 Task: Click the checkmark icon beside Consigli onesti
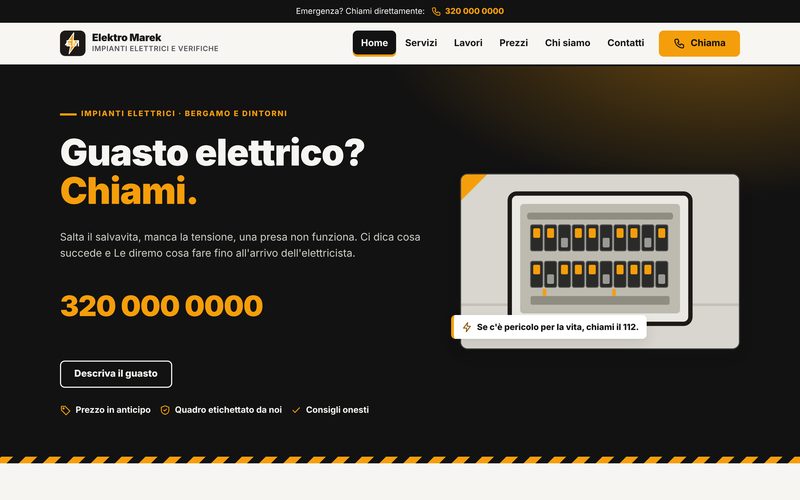(296, 410)
